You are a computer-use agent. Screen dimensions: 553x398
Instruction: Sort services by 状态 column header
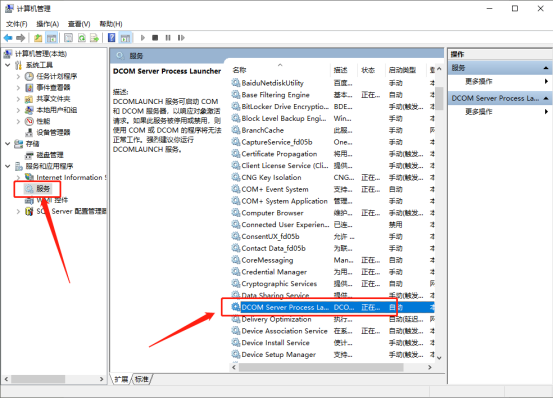368,70
